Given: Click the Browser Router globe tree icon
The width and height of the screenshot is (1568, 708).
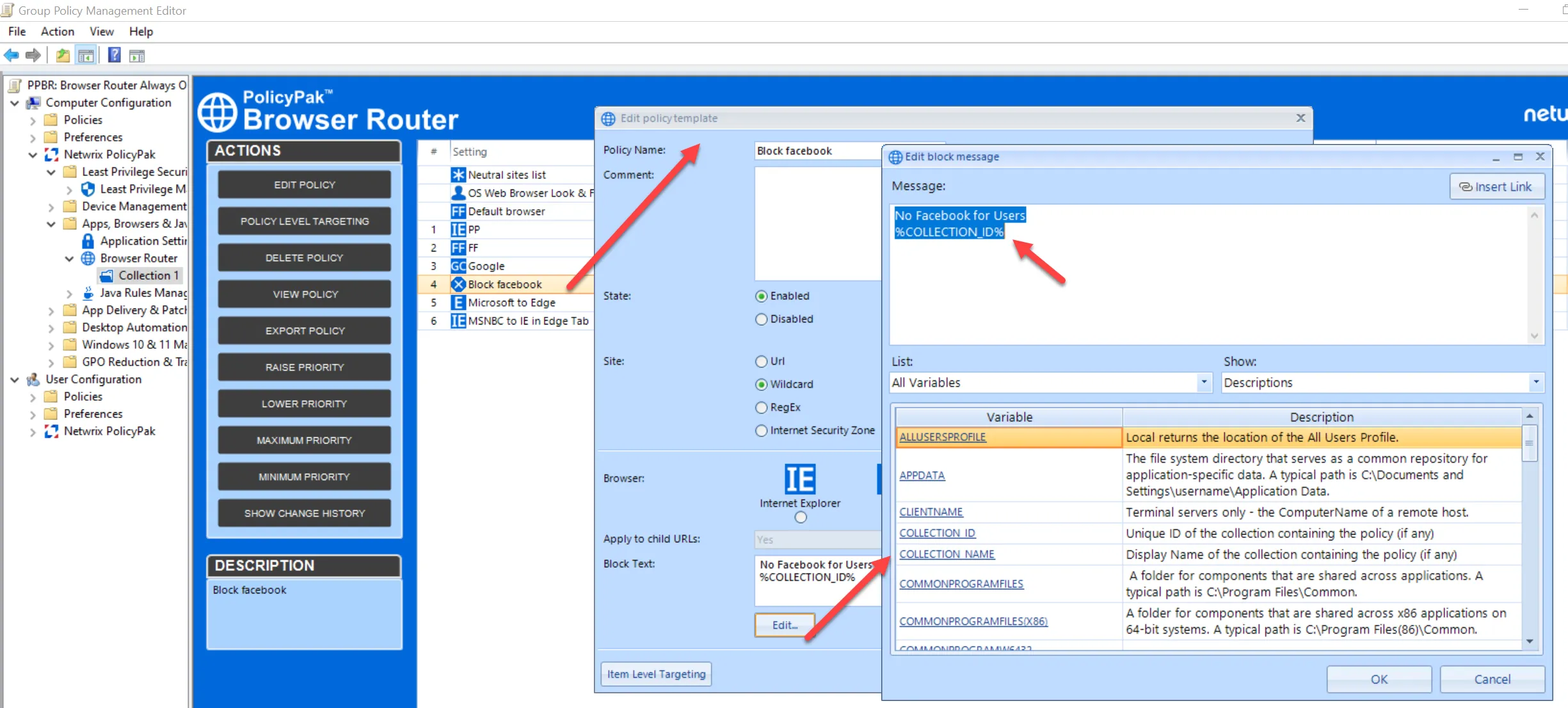Looking at the screenshot, I should (88, 258).
